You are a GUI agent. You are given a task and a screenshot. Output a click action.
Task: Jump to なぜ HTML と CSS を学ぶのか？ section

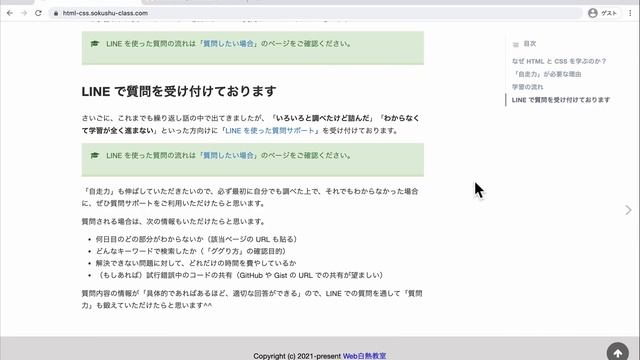tap(559, 61)
